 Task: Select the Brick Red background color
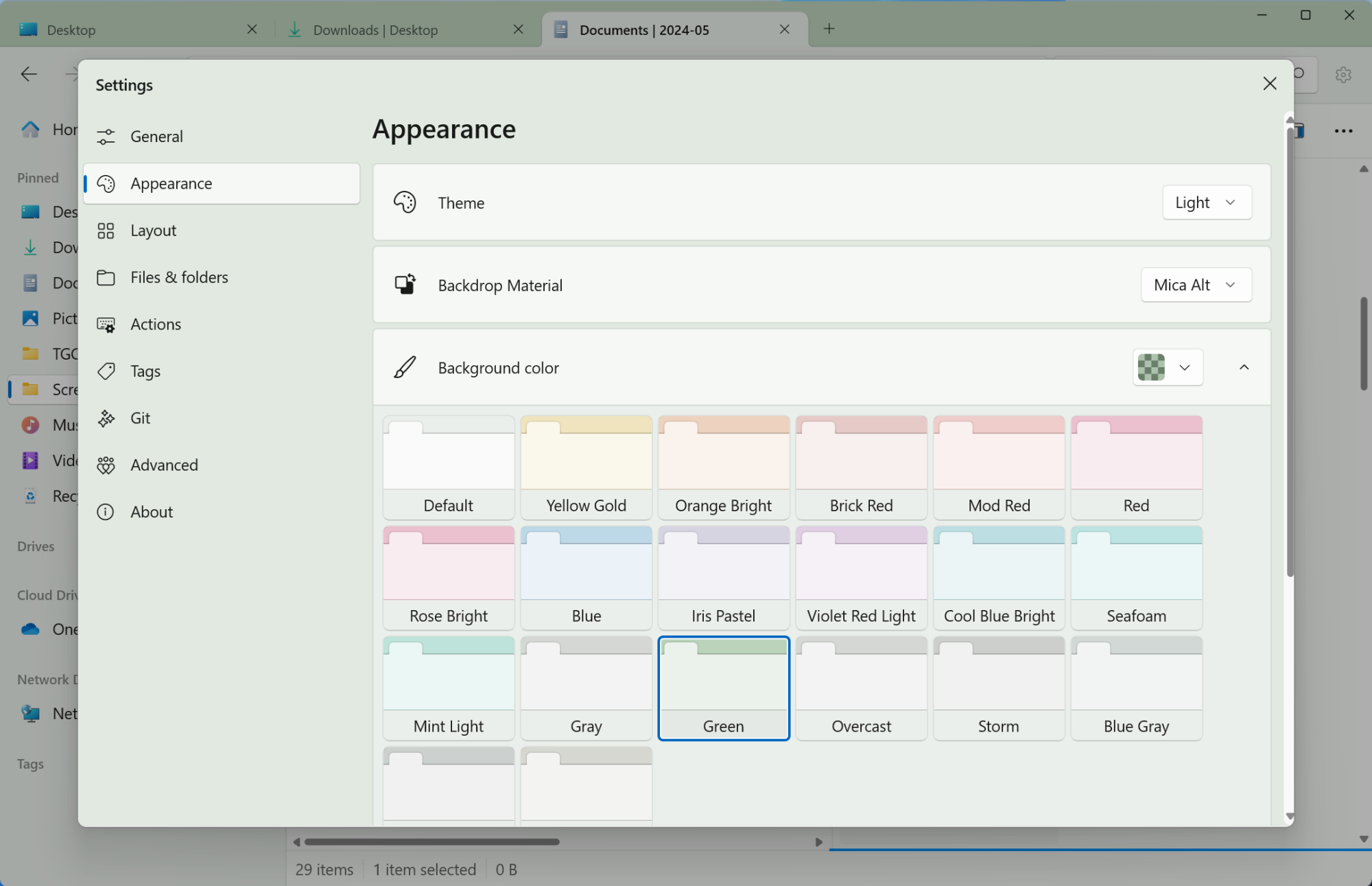click(x=862, y=467)
